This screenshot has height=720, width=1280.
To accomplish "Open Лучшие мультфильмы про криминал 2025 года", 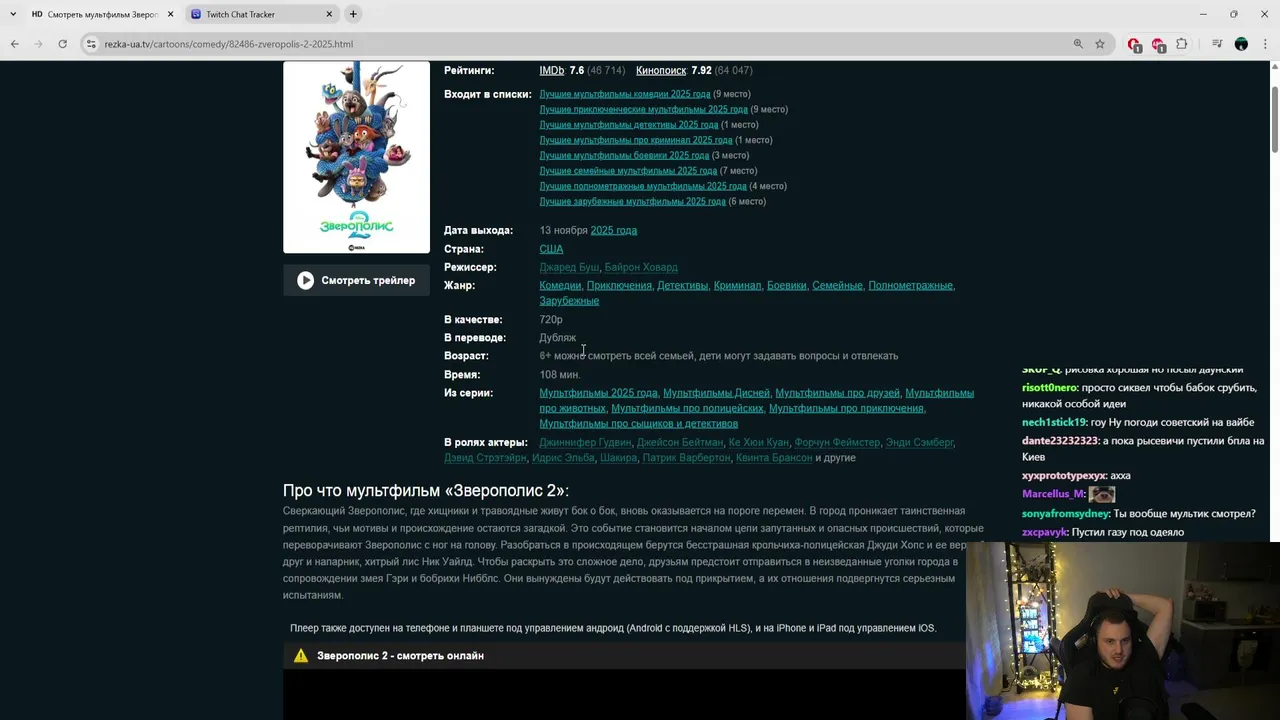I will [635, 140].
